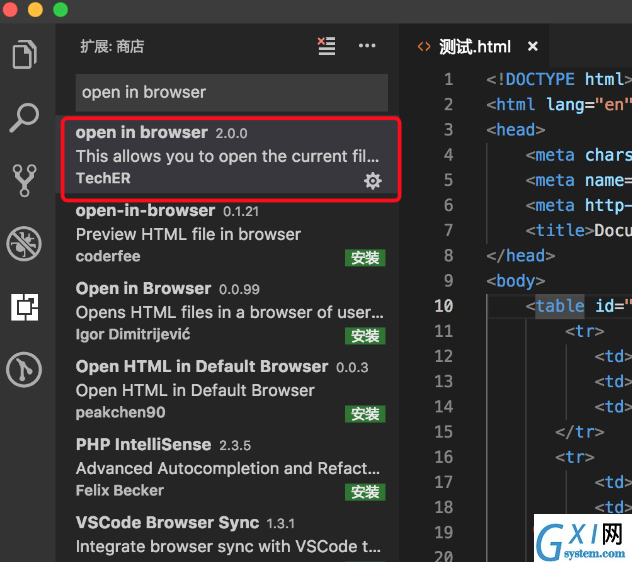Click the "This allows you to open" description
632x562 pixels.
pyautogui.click(x=227, y=156)
